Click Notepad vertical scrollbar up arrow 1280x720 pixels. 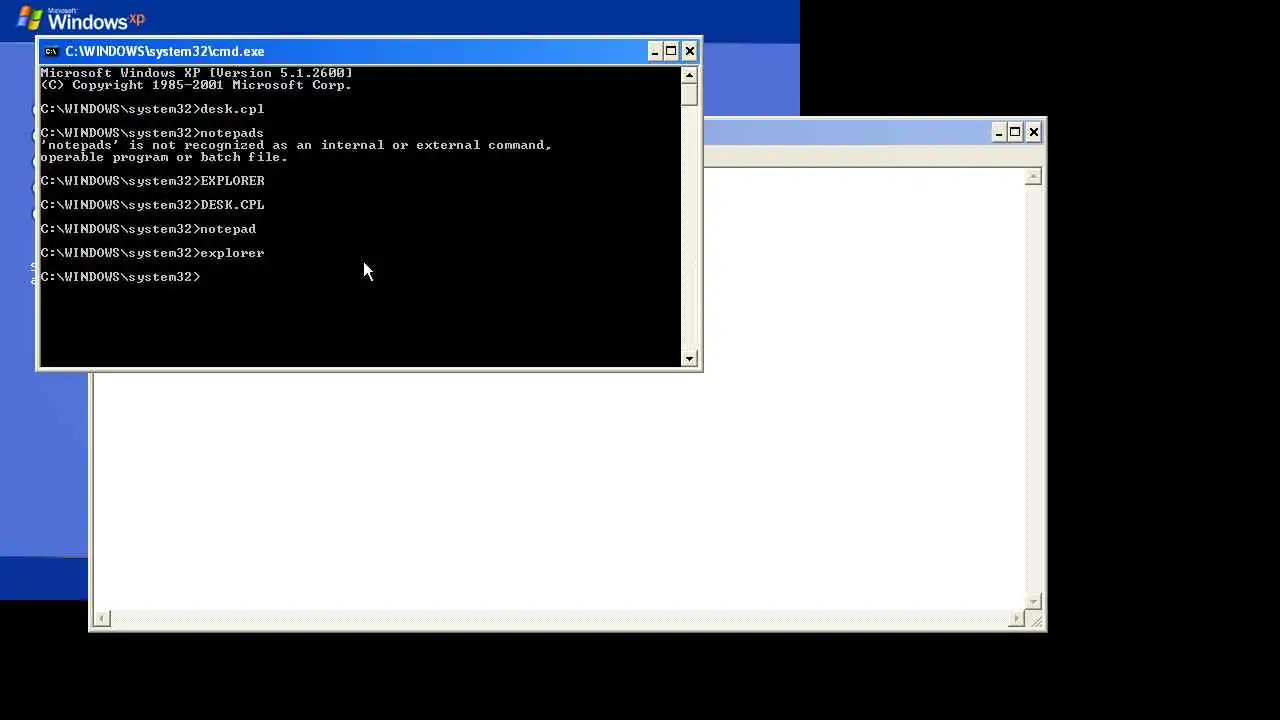pos(1034,177)
